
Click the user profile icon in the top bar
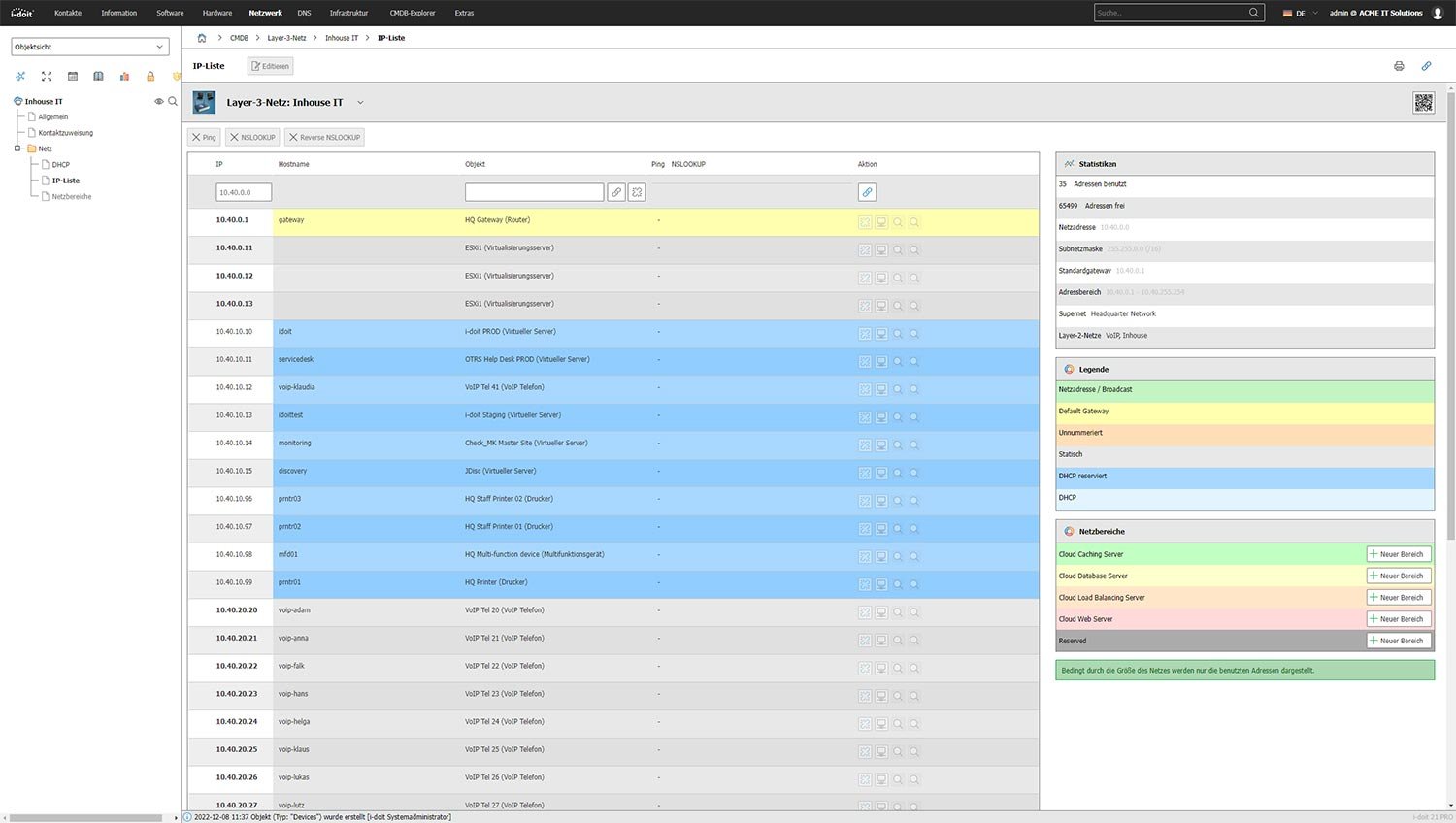pos(1439,13)
